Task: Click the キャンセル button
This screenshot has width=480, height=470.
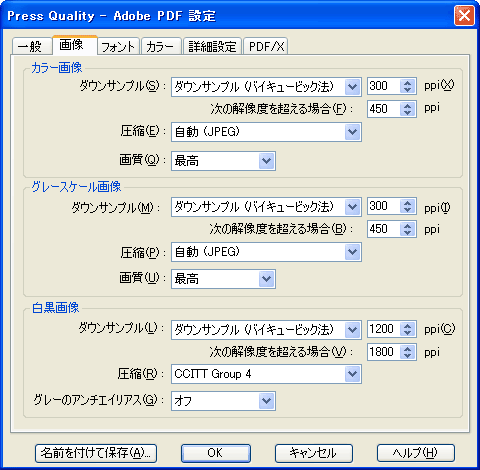Action: pyautogui.click(x=314, y=453)
